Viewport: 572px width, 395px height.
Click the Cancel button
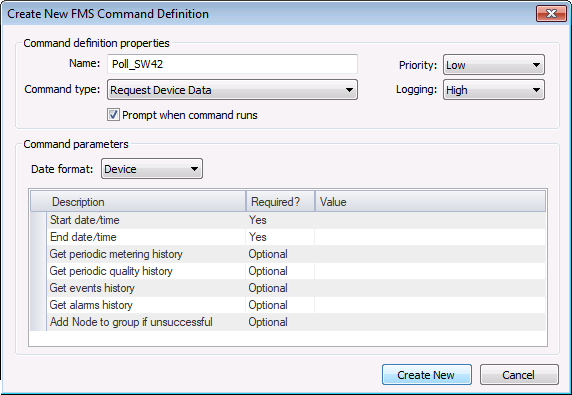click(x=519, y=375)
